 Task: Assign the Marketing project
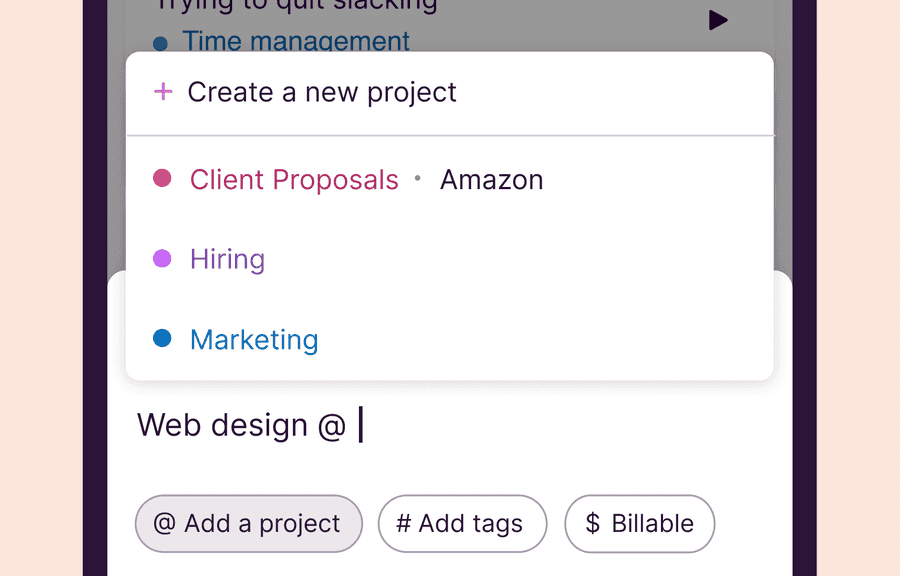[x=253, y=339]
